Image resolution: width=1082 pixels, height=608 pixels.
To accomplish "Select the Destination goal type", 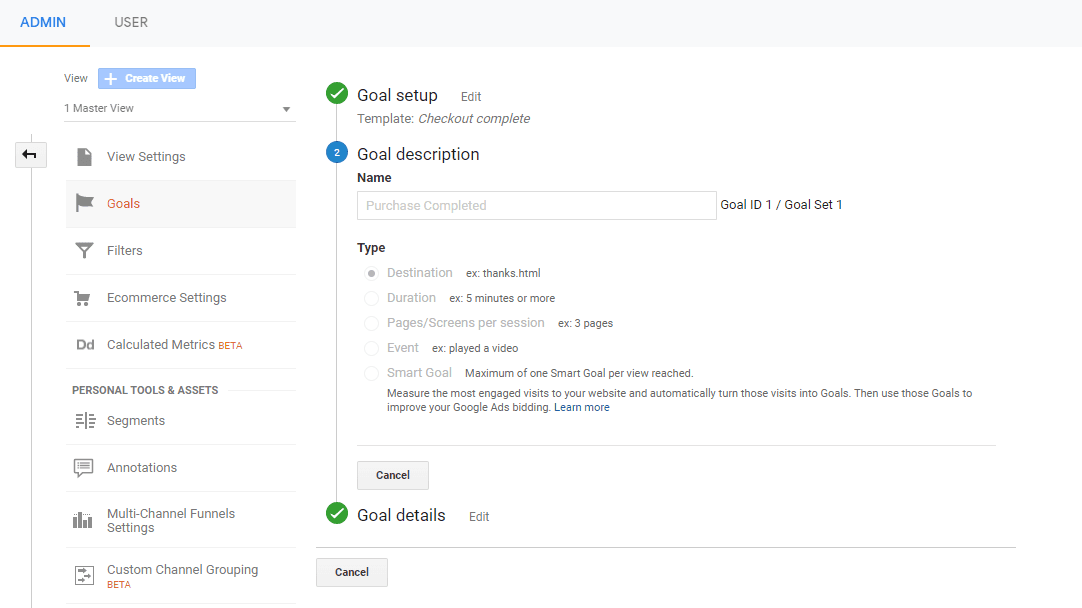I will point(370,272).
